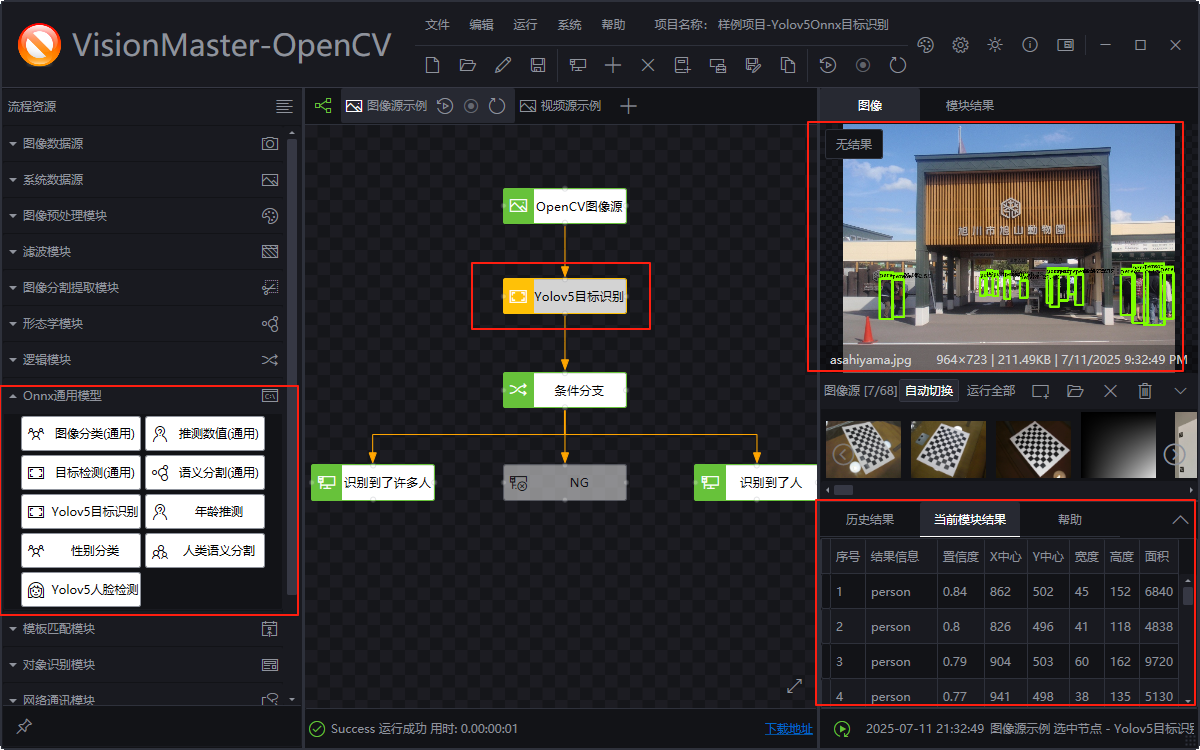
Task: Open the 运行 menu
Action: point(524,25)
